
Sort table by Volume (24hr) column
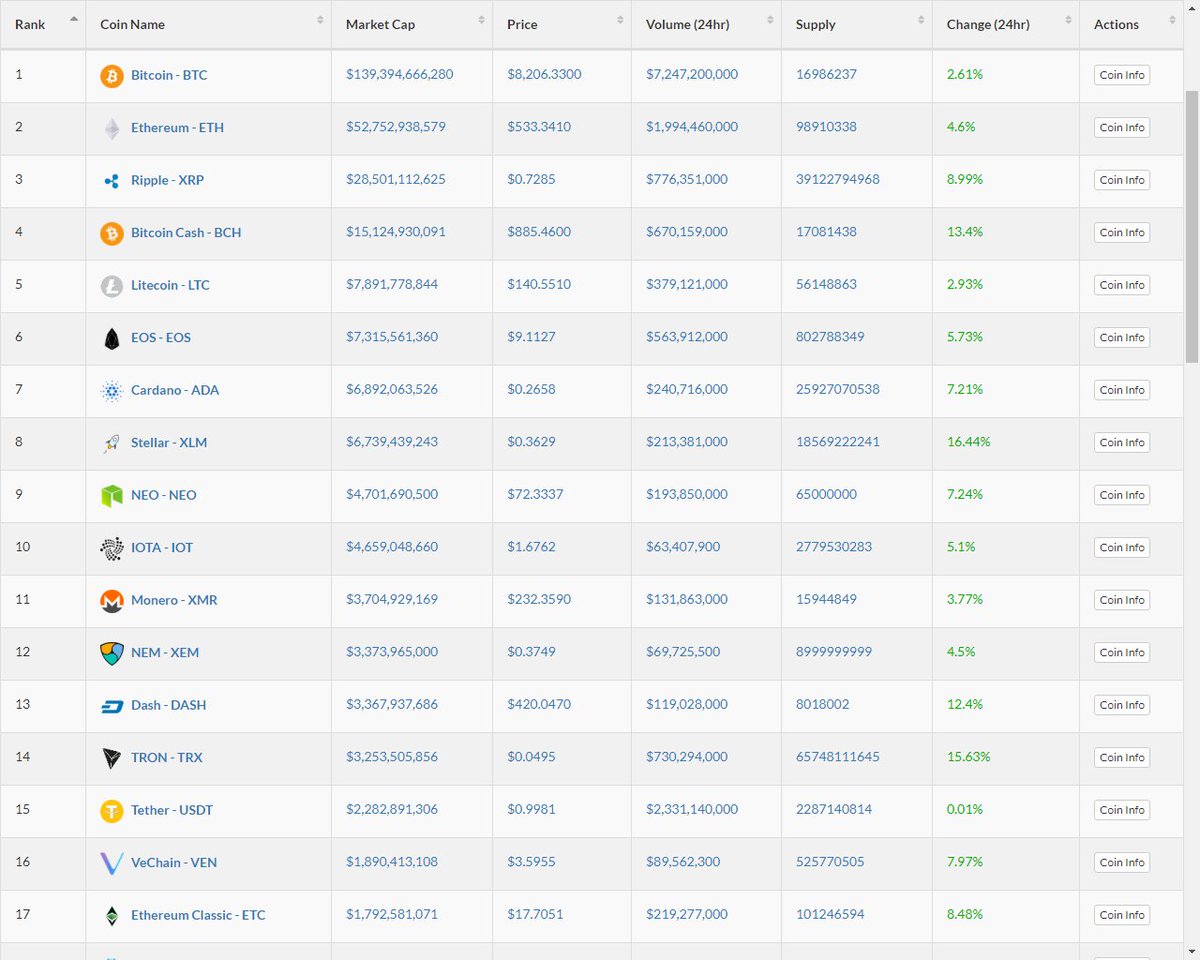click(x=707, y=24)
